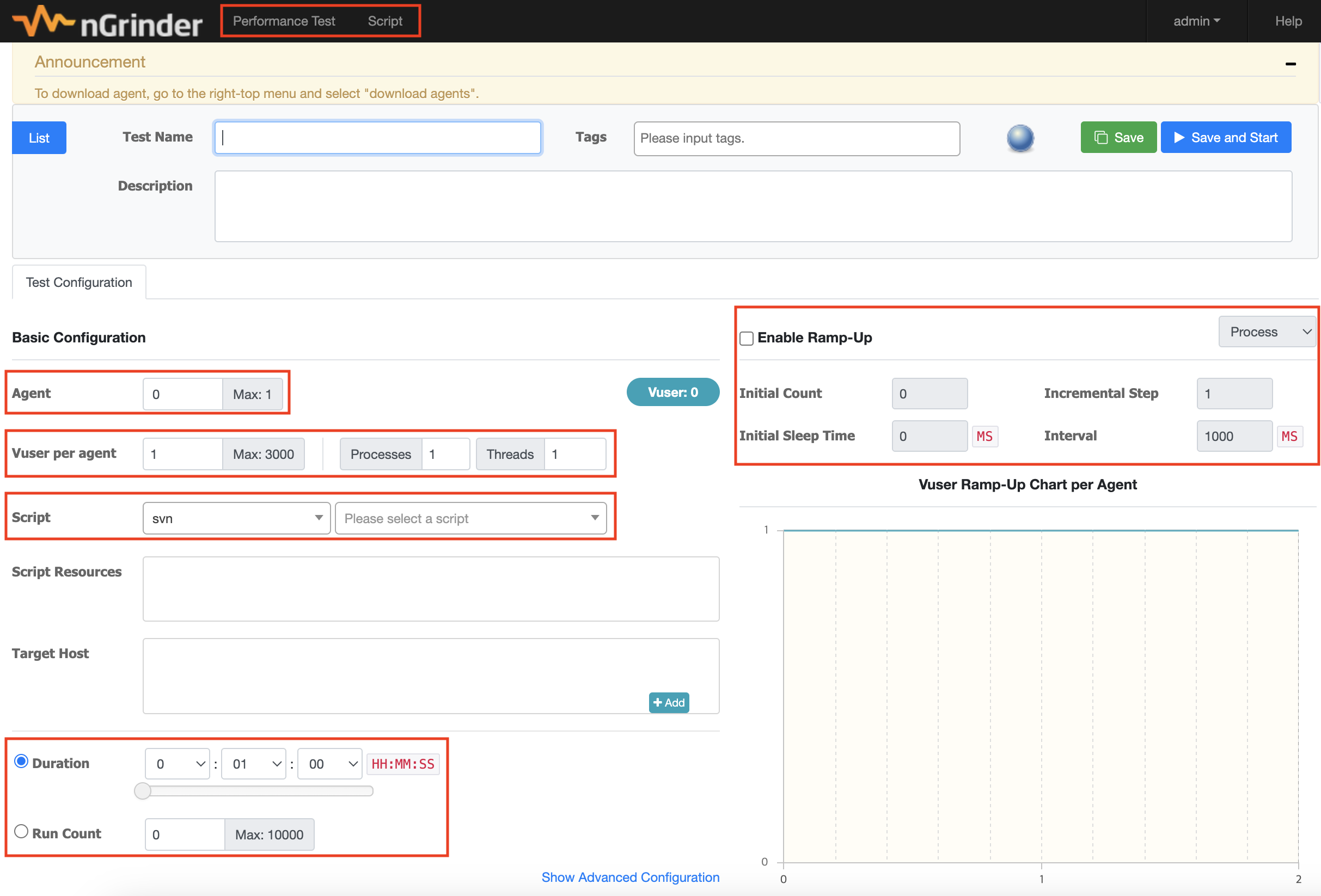Click the Description text area
This screenshot has width=1321, height=896.
point(753,206)
